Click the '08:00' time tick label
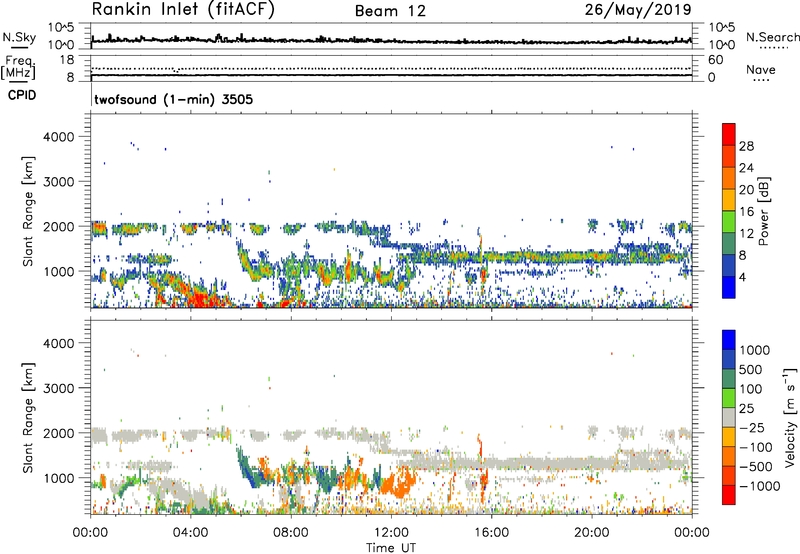This screenshot has width=800, height=554. coord(291,533)
